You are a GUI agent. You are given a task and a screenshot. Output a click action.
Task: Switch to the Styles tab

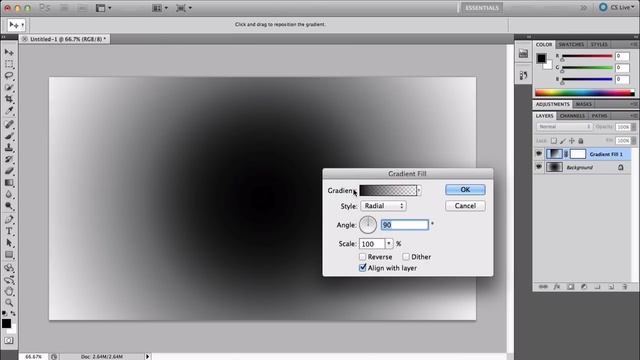(599, 44)
